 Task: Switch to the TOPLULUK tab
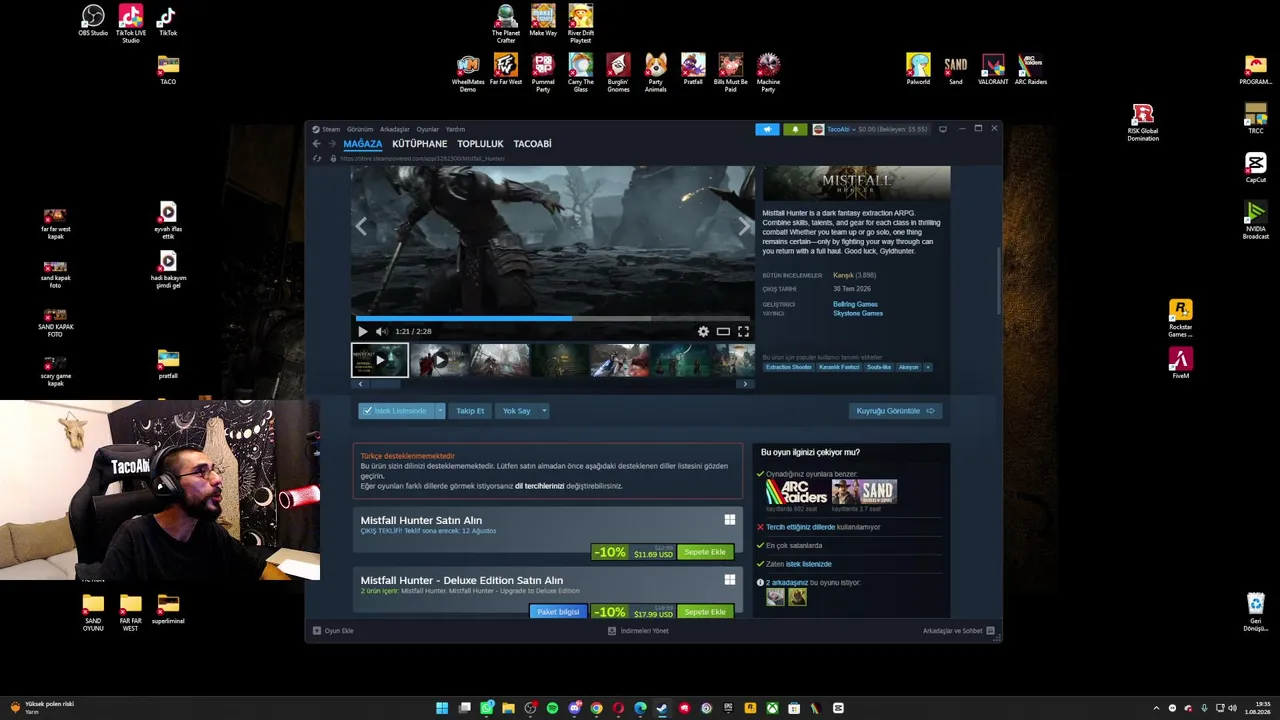(480, 144)
